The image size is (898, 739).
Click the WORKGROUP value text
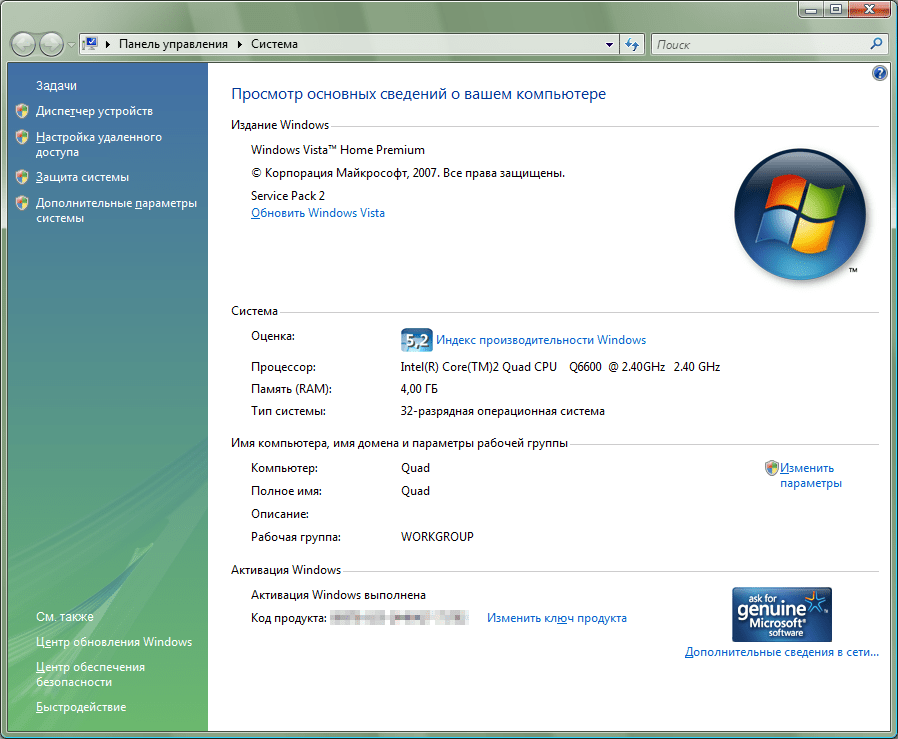pos(437,537)
